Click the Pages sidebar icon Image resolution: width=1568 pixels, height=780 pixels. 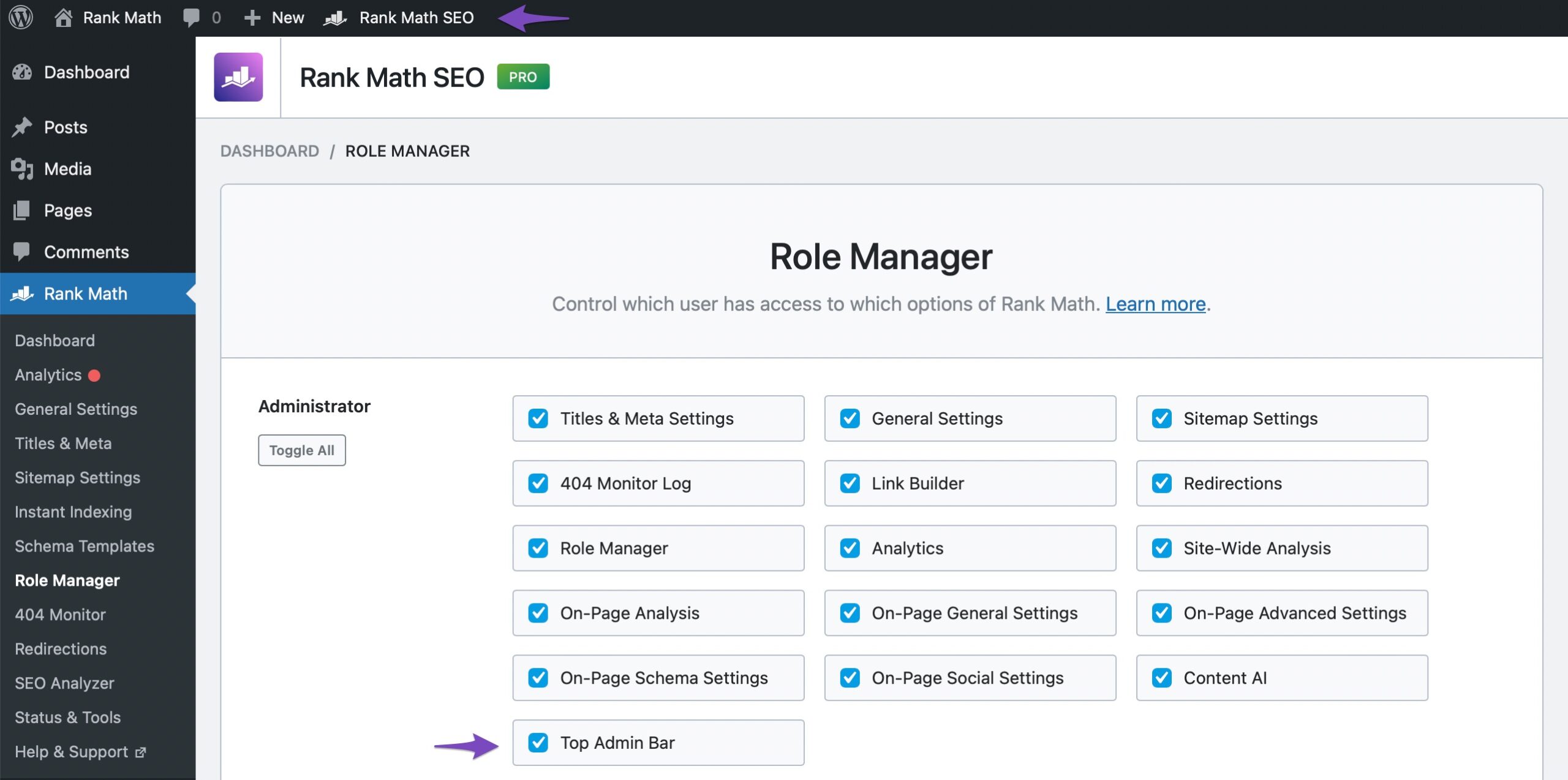22,210
